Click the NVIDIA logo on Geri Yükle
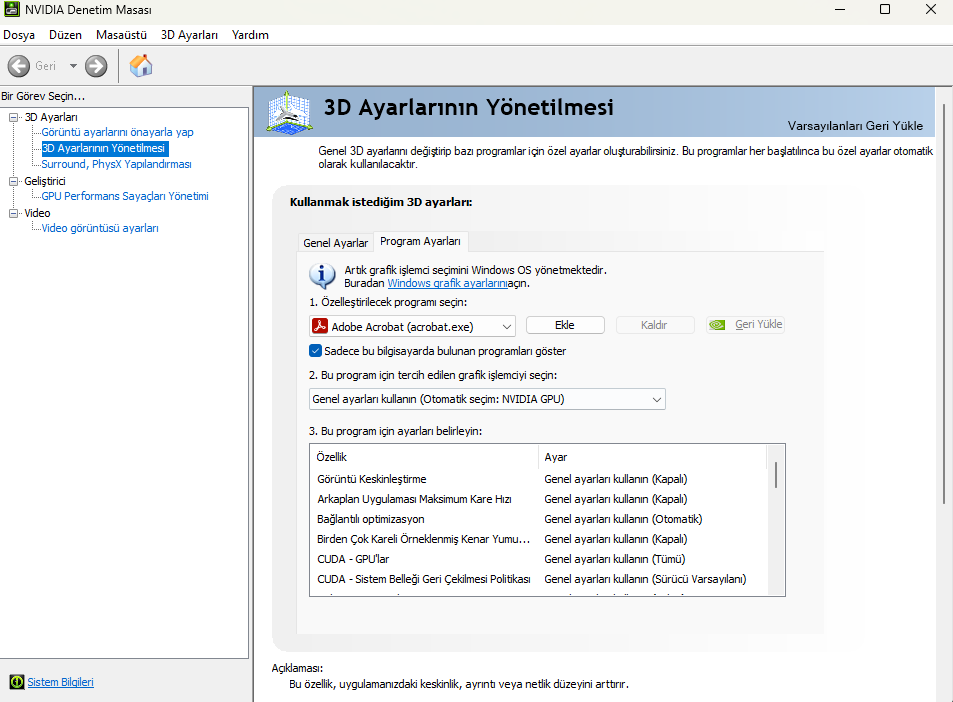The height and width of the screenshot is (702, 953). tap(717, 325)
